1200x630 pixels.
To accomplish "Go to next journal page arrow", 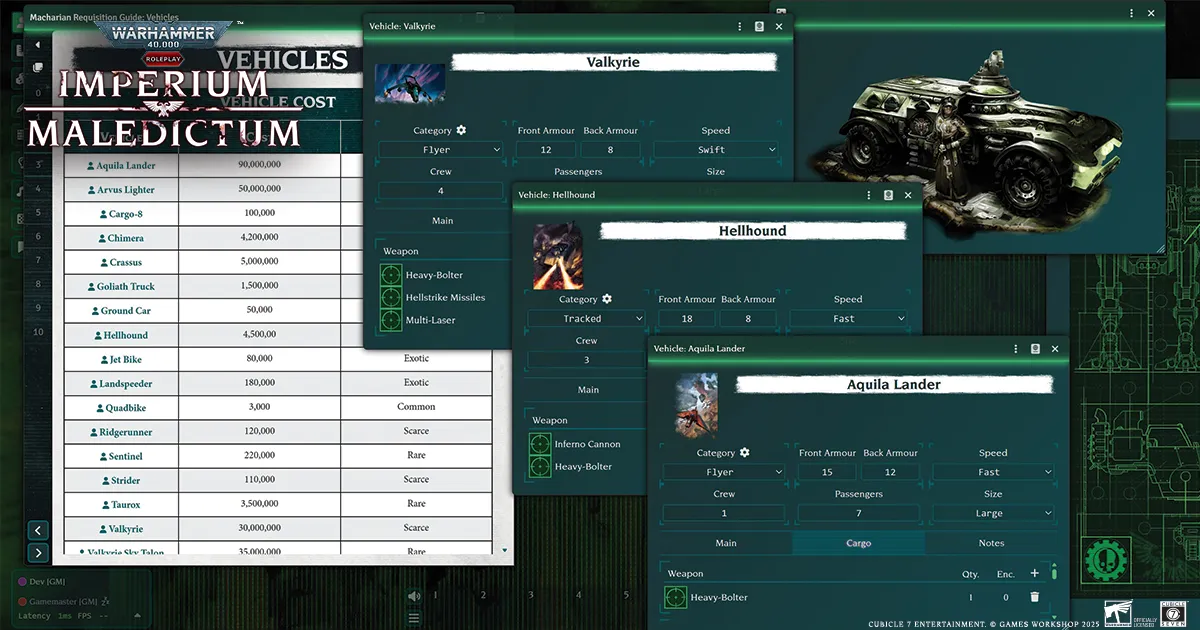I will [x=38, y=552].
